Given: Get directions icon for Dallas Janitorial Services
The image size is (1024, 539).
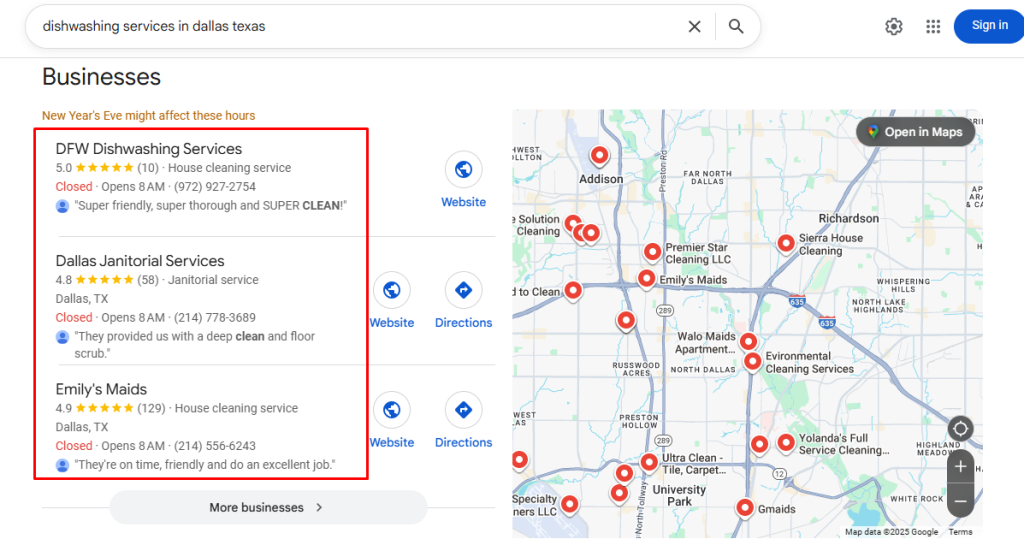Looking at the screenshot, I should click(x=464, y=290).
